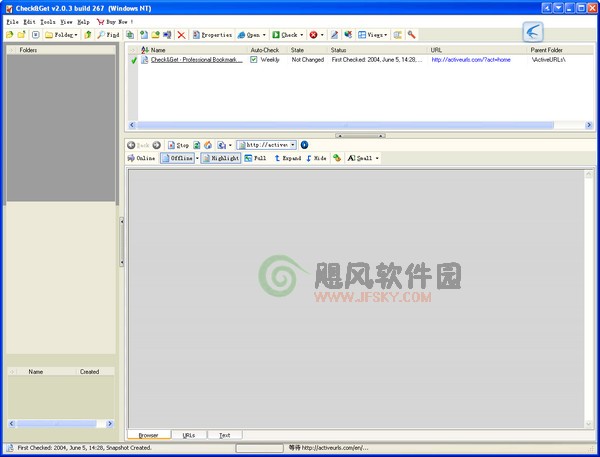The width and height of the screenshot is (600, 457).
Task: Switch to the Browser tab
Action: click(148, 435)
